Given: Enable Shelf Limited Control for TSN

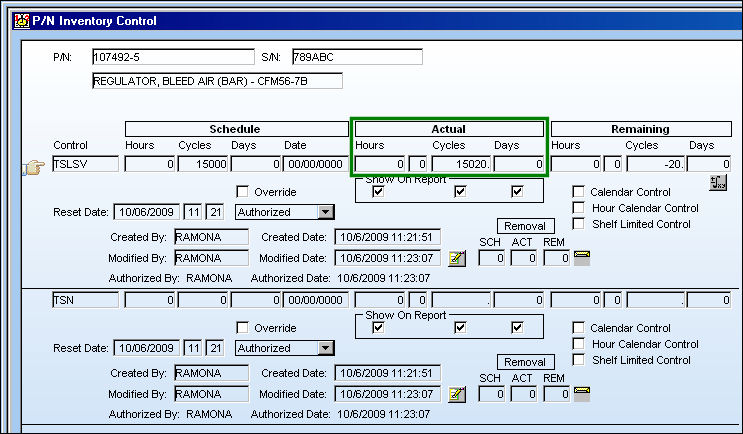Looking at the screenshot, I should coord(578,360).
